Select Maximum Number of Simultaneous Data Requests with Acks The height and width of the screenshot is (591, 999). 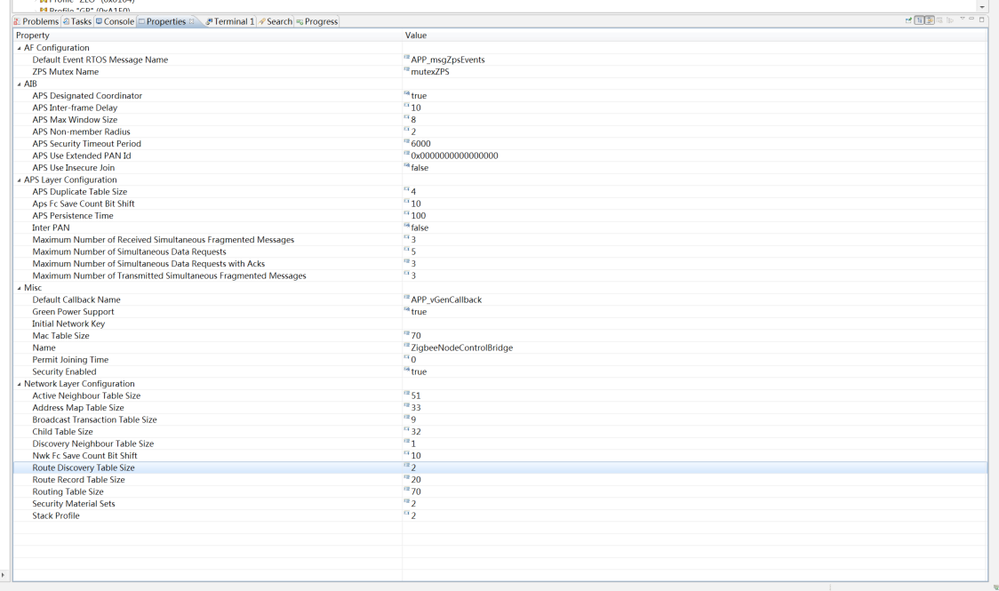tap(148, 264)
